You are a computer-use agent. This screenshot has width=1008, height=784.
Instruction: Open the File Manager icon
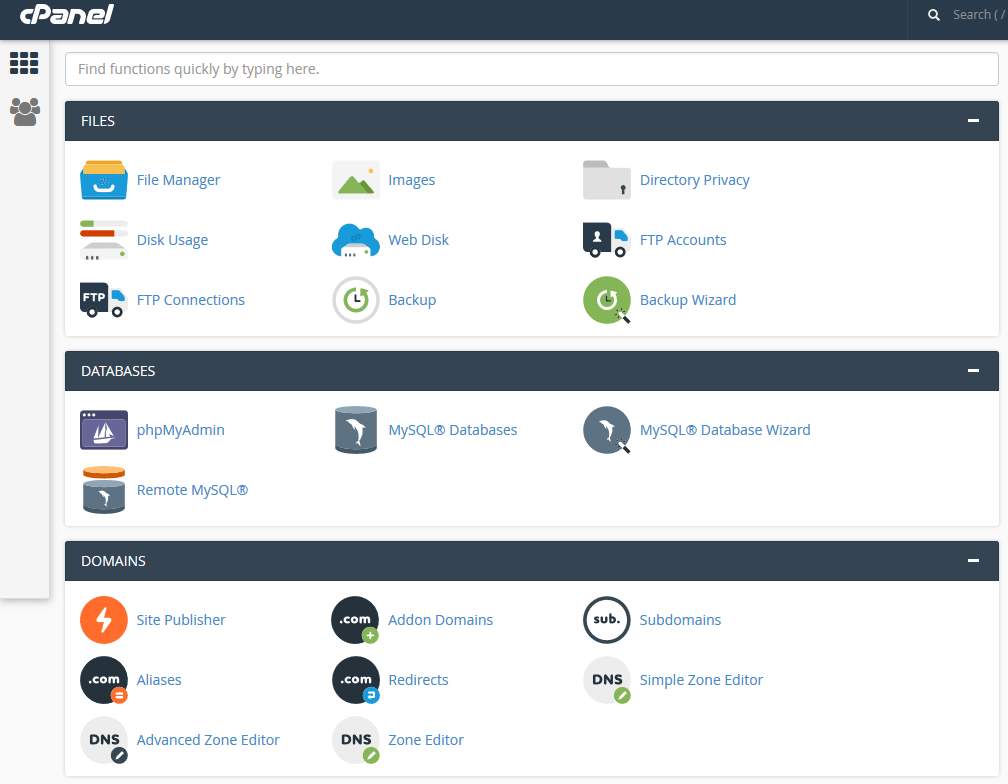click(104, 180)
